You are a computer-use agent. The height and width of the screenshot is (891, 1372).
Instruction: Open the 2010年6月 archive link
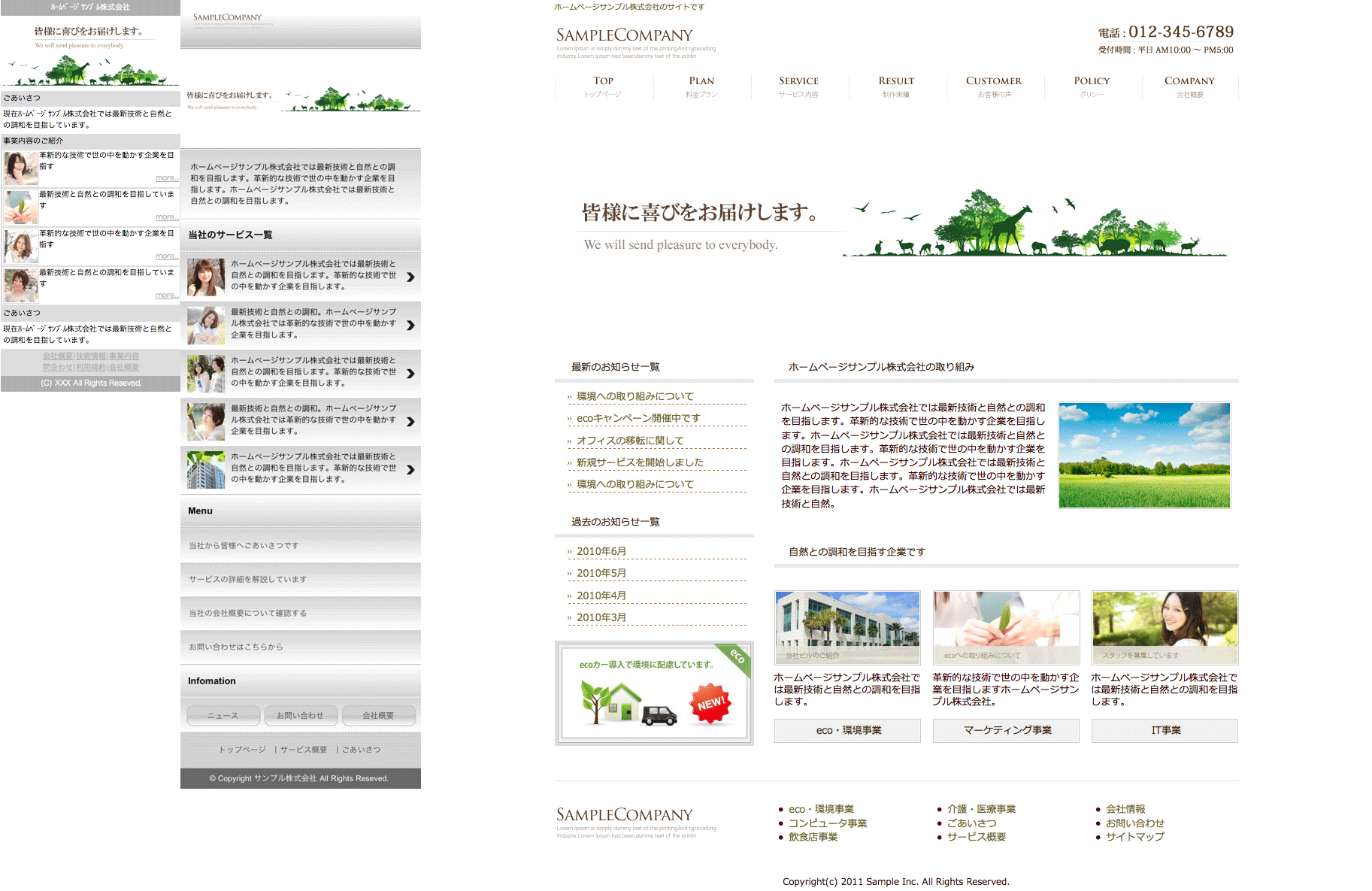point(601,551)
